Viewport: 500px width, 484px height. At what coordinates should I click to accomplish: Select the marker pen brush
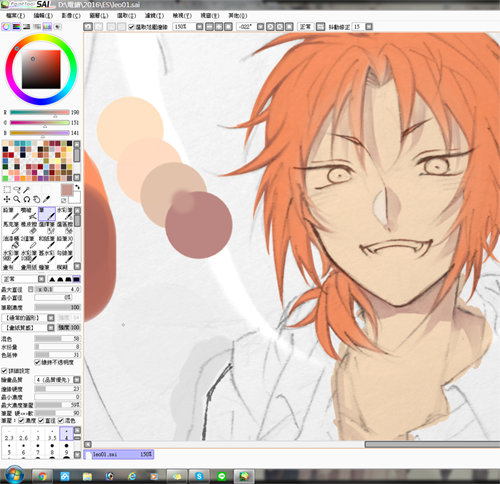(11, 228)
